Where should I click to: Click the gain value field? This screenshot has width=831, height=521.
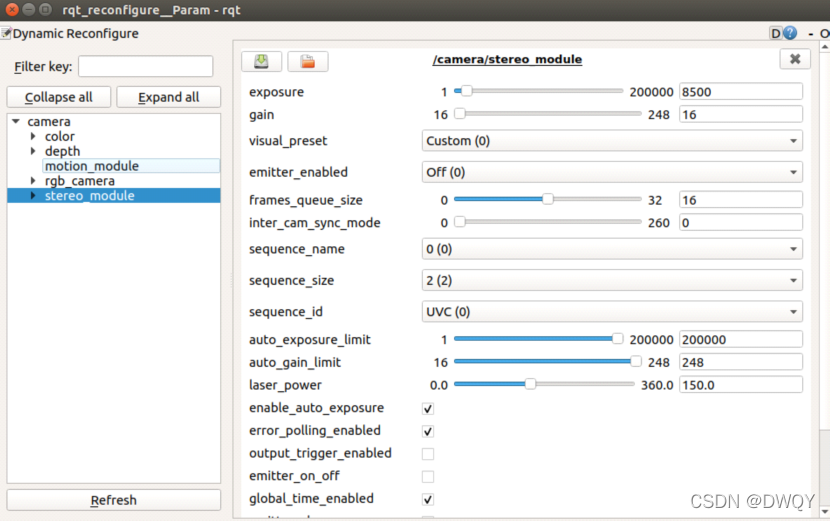(741, 114)
